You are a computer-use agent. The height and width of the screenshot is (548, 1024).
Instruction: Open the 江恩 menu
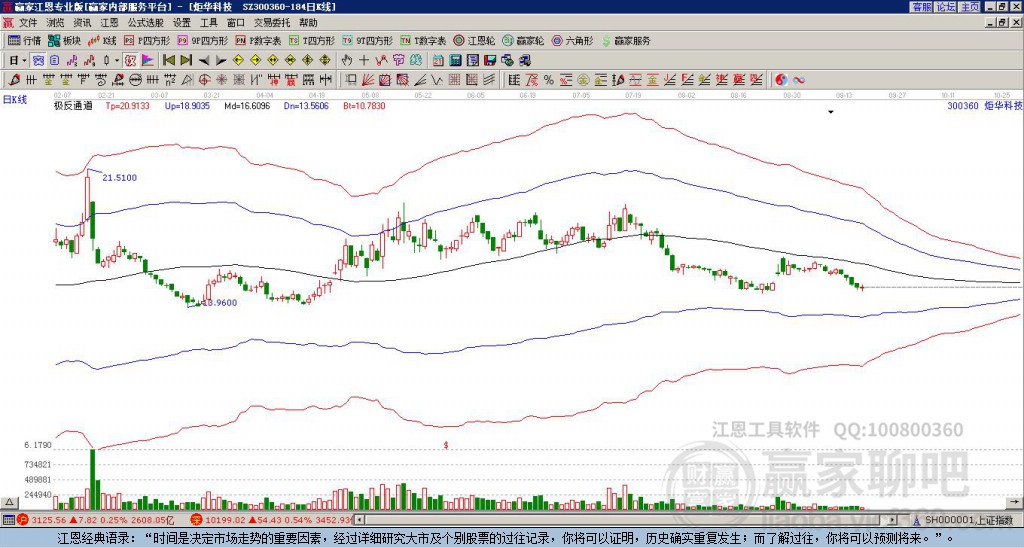109,23
